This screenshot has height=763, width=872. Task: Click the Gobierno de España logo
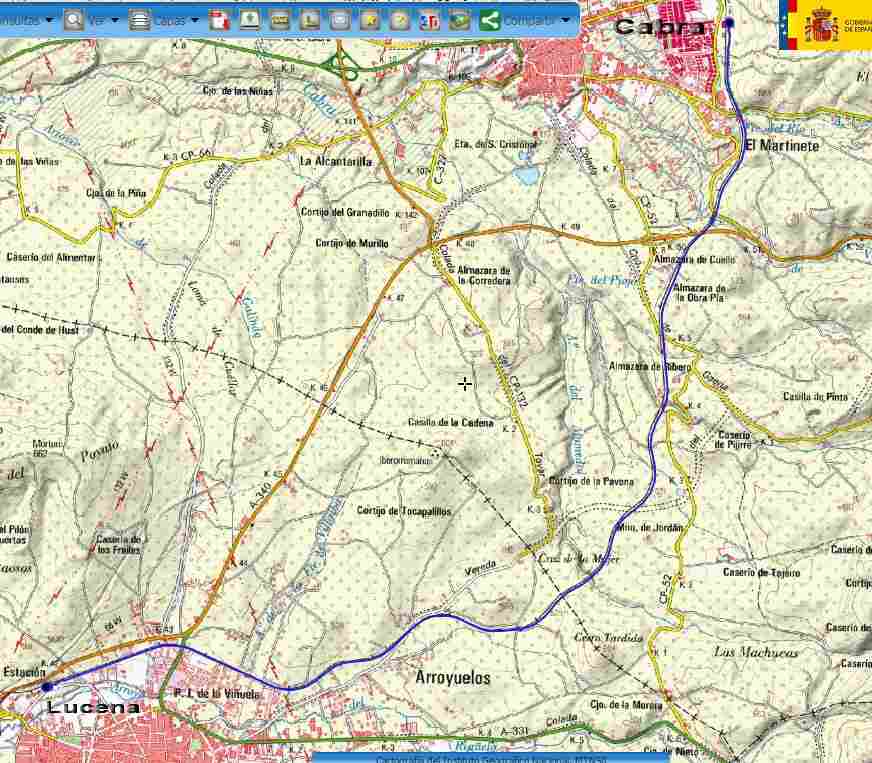pyautogui.click(x=825, y=24)
